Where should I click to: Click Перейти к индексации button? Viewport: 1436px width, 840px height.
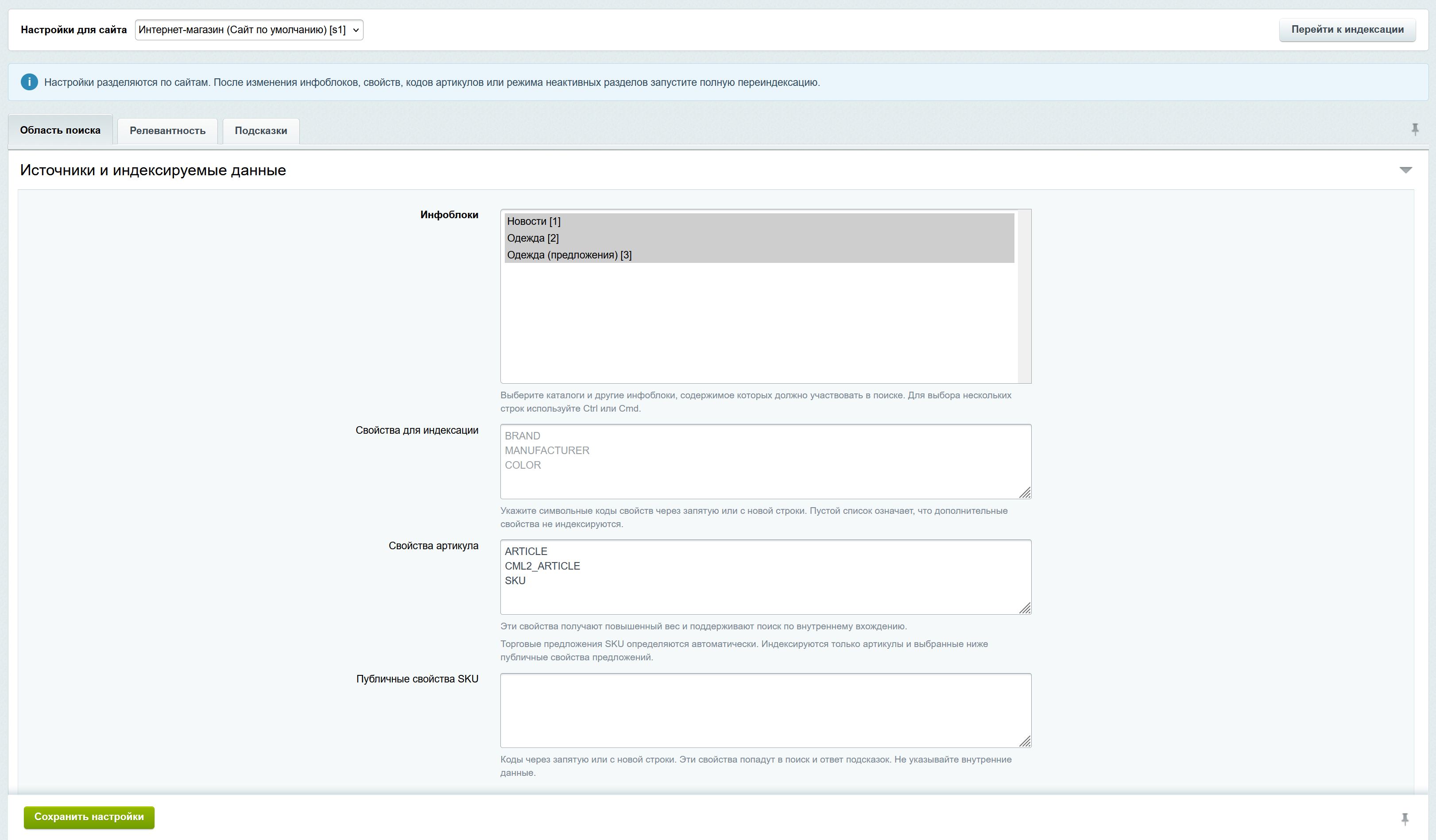(x=1347, y=30)
